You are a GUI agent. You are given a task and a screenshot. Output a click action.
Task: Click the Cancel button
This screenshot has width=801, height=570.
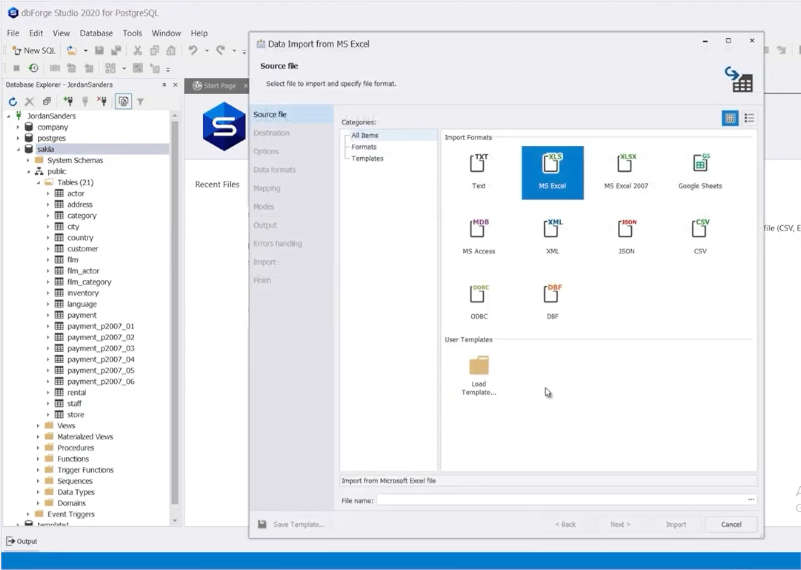point(731,524)
